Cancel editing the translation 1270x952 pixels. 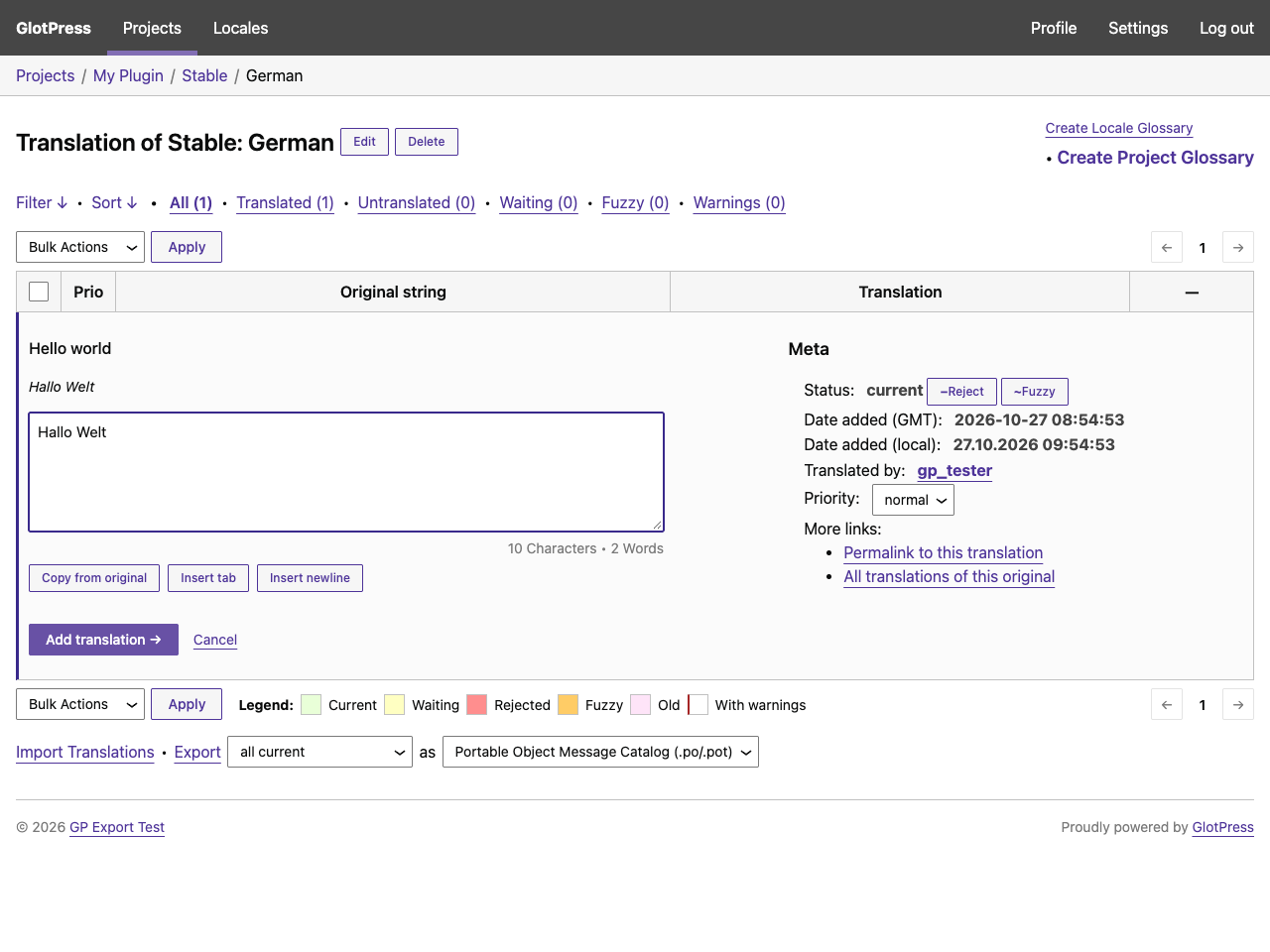[215, 640]
